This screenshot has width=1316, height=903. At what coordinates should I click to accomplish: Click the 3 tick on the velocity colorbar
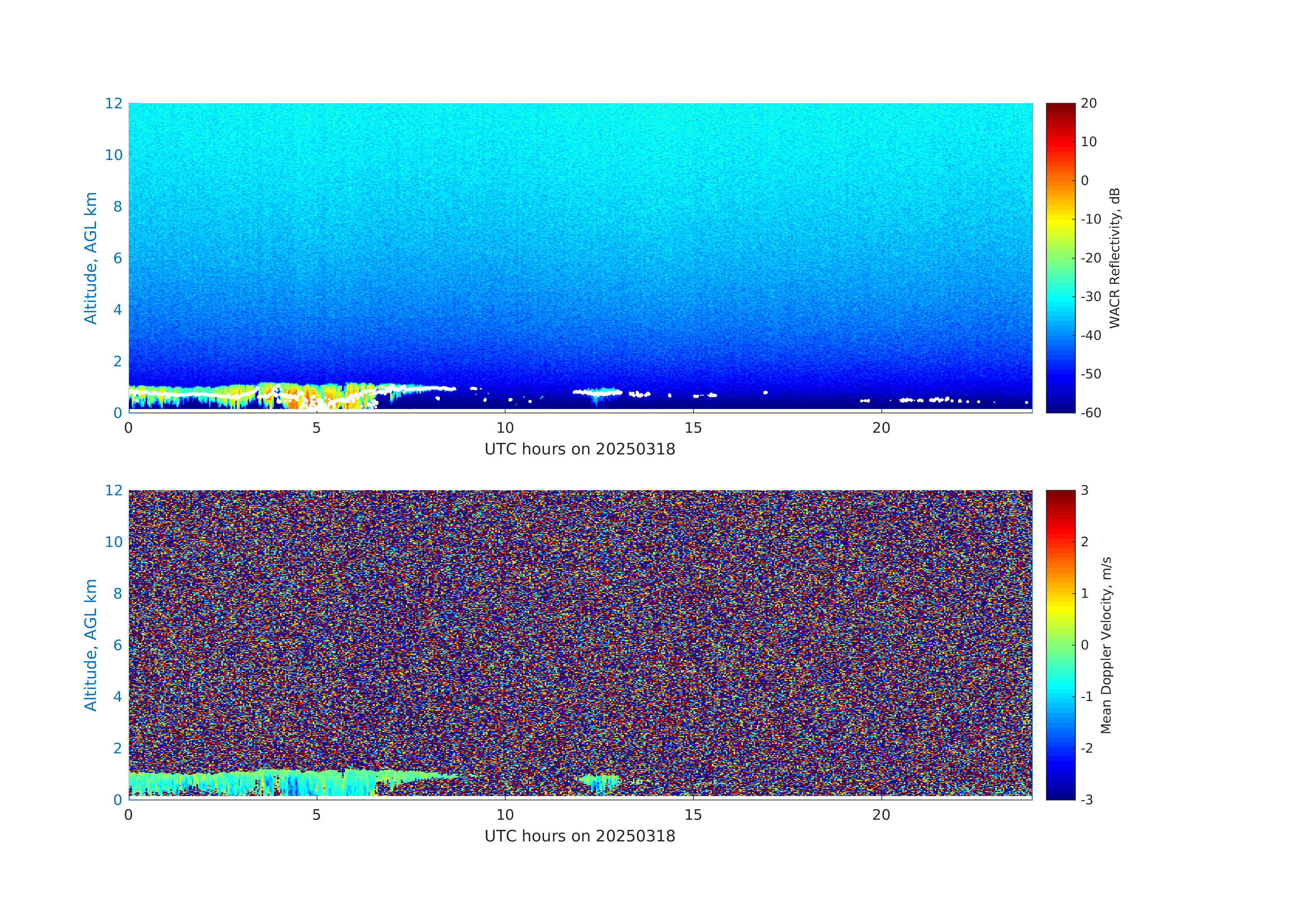point(1084,490)
